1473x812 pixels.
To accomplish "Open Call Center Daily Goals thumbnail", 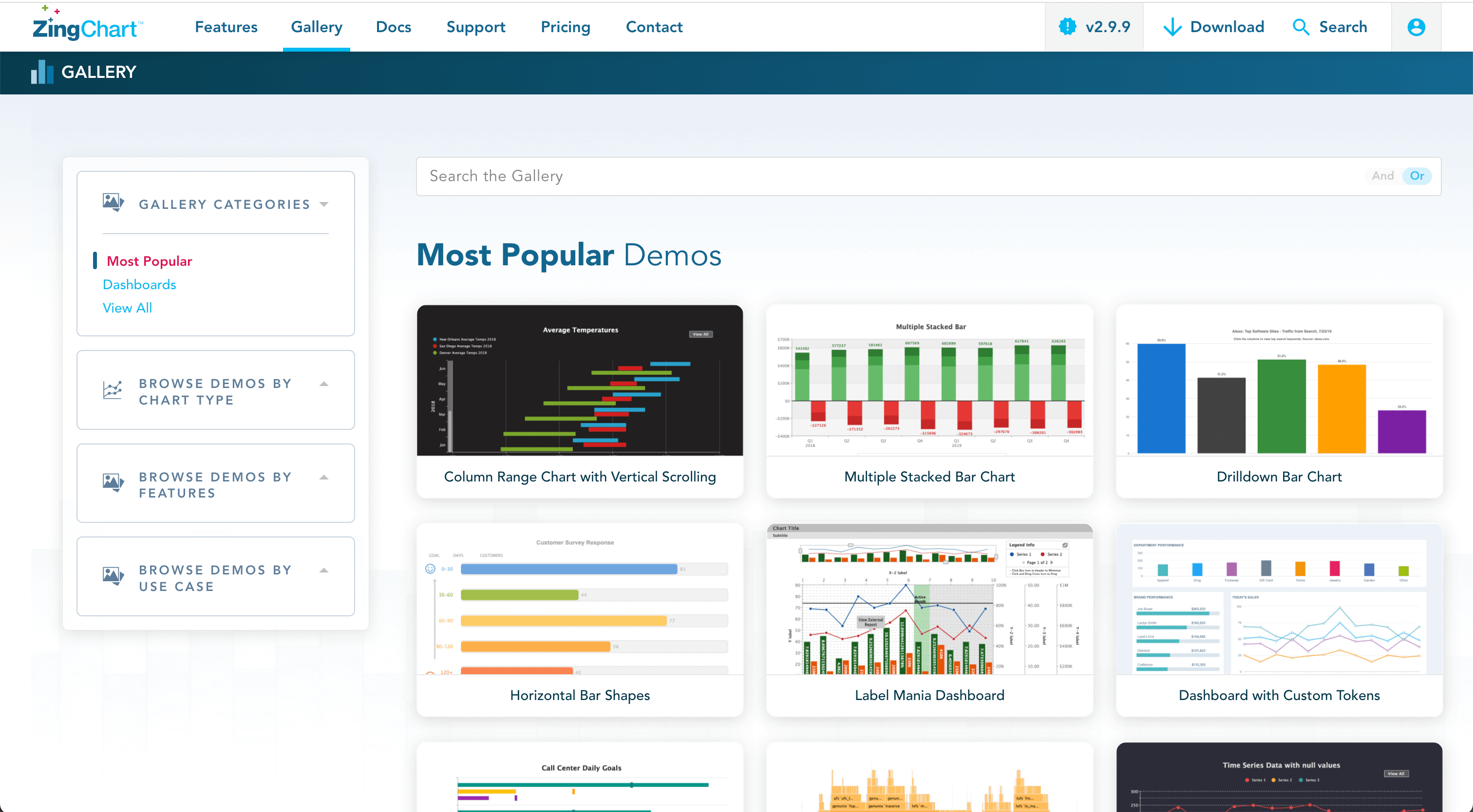I will point(580,777).
